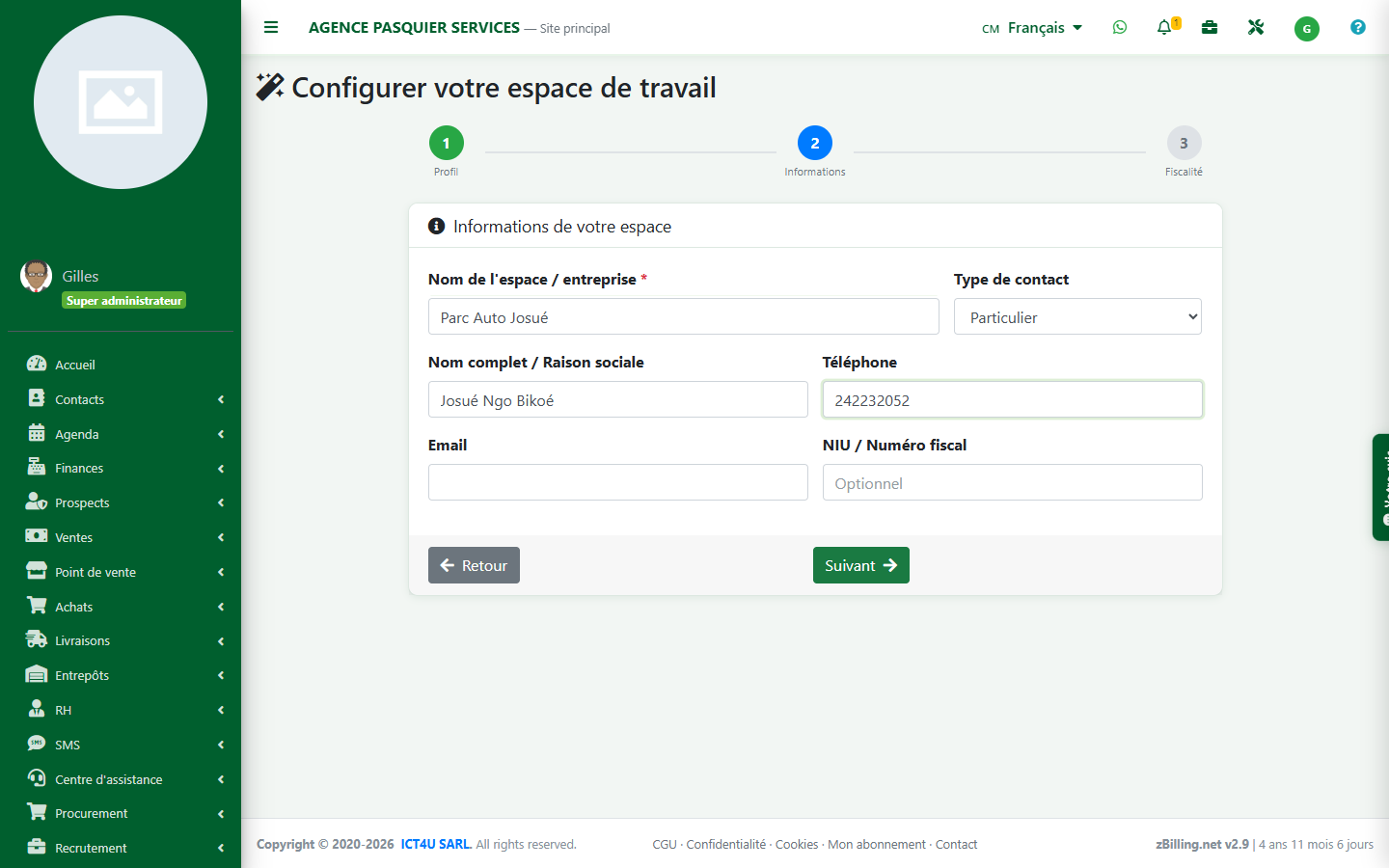Click the Livraisons truck icon
Screen dimensions: 1389x868
[37, 639]
